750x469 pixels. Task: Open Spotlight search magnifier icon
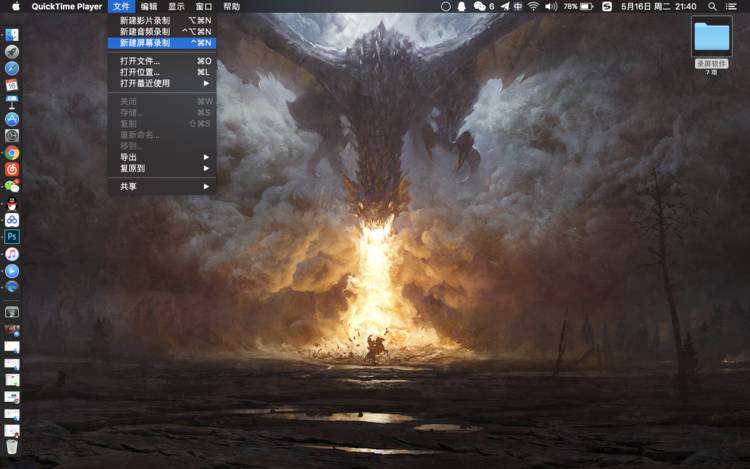pyautogui.click(x=712, y=7)
